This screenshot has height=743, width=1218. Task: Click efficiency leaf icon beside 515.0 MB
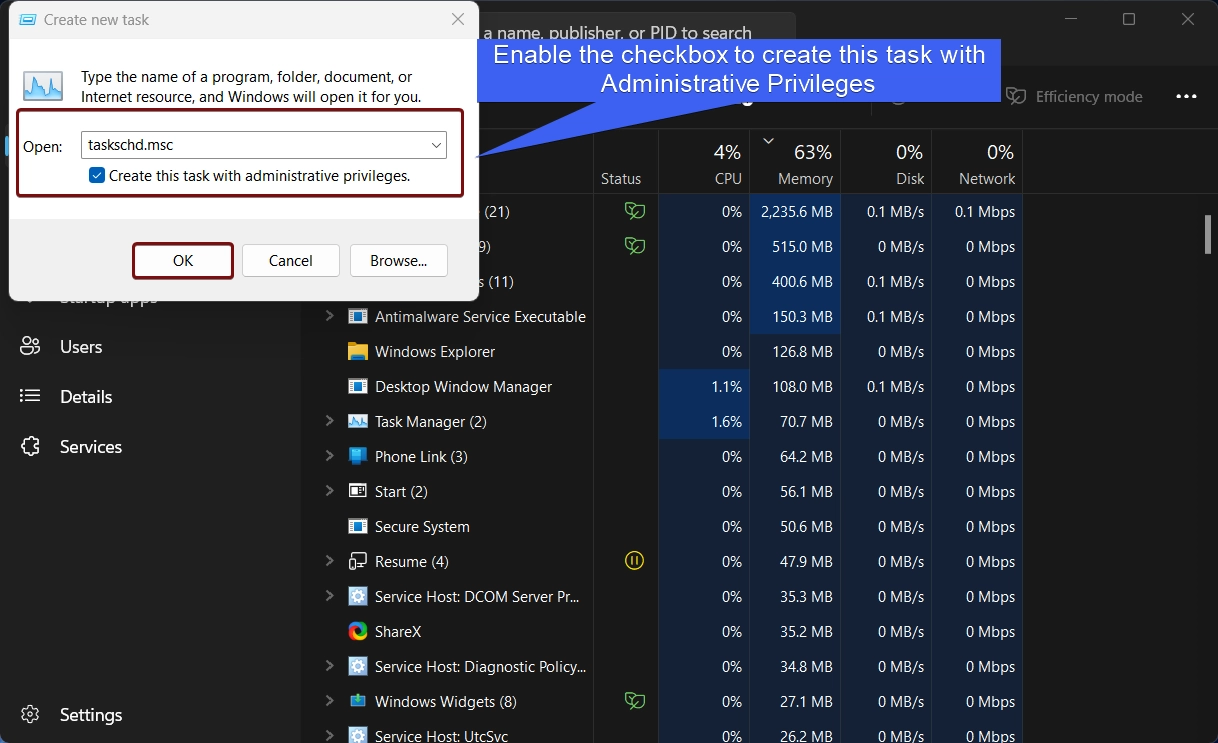point(634,246)
